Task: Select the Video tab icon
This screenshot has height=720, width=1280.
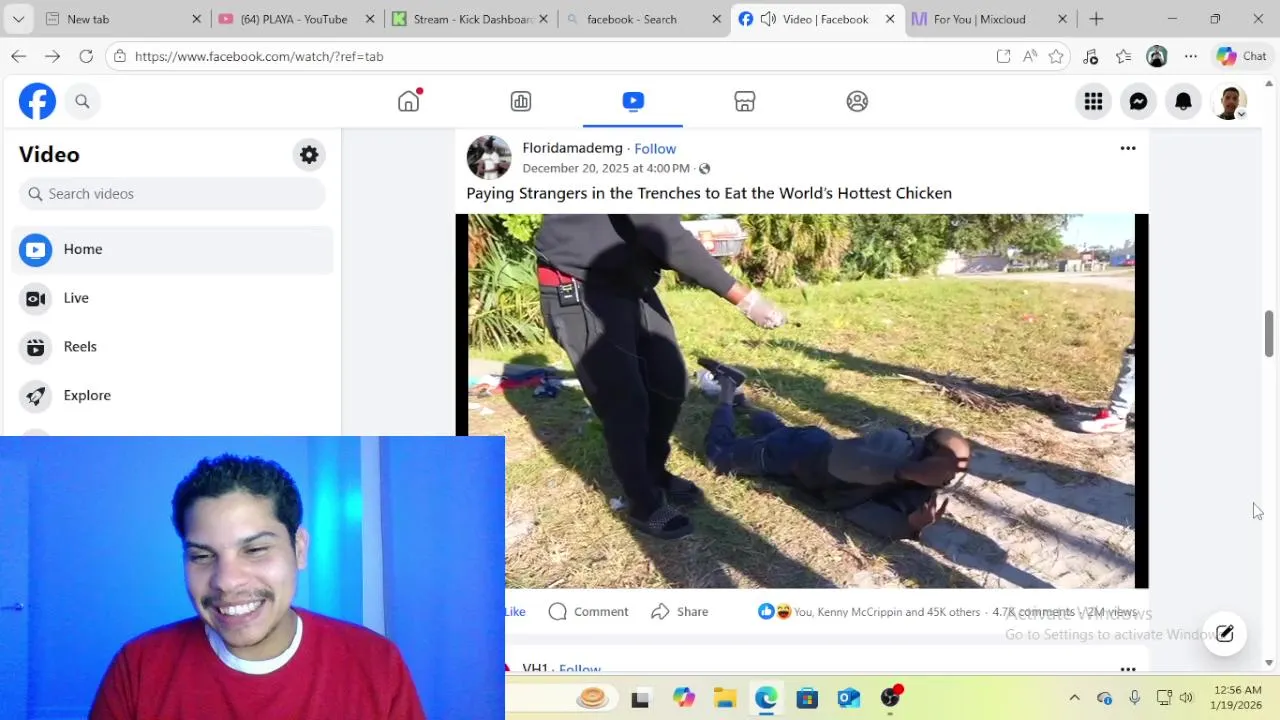Action: (x=633, y=101)
